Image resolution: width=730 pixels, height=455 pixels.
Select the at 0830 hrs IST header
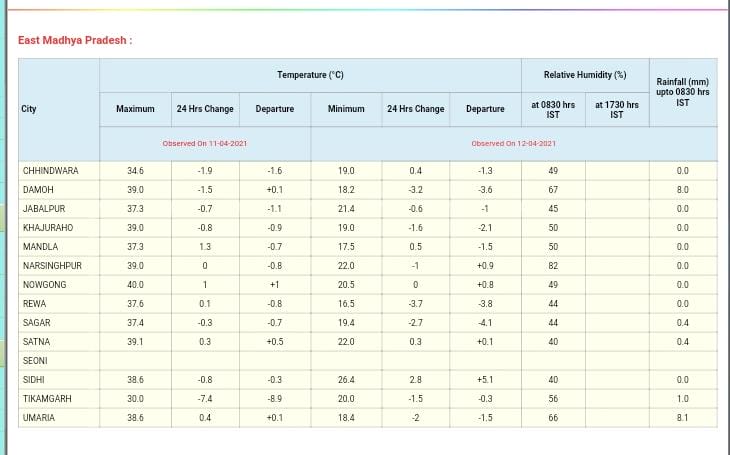553,108
